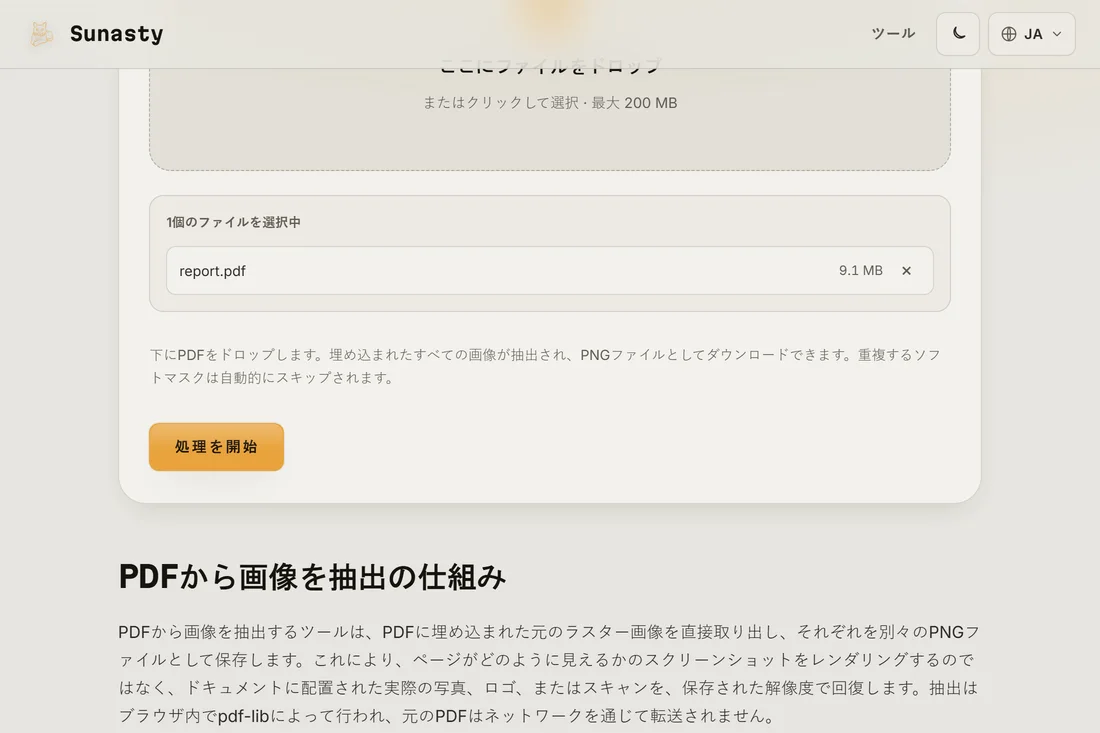Click the Sunasty cat logo icon
The width and height of the screenshot is (1100, 733).
[x=41, y=34]
